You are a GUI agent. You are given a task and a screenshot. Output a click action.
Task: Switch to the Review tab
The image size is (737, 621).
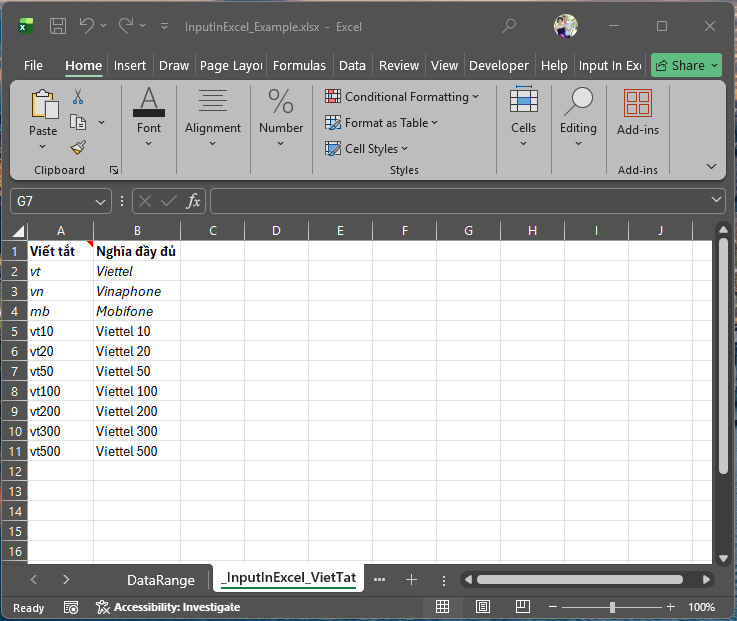point(399,65)
